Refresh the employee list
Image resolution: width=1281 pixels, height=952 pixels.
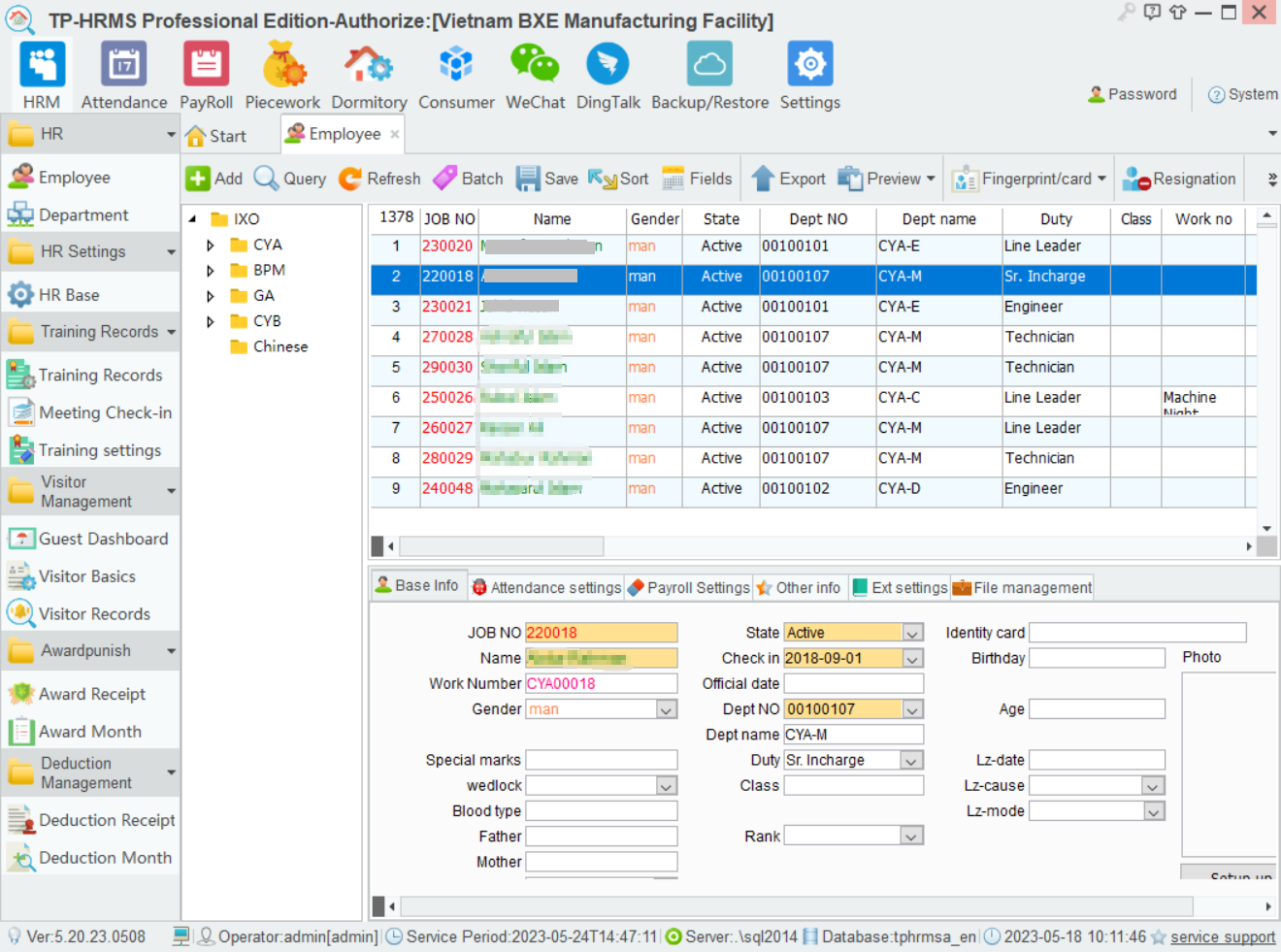tap(379, 179)
